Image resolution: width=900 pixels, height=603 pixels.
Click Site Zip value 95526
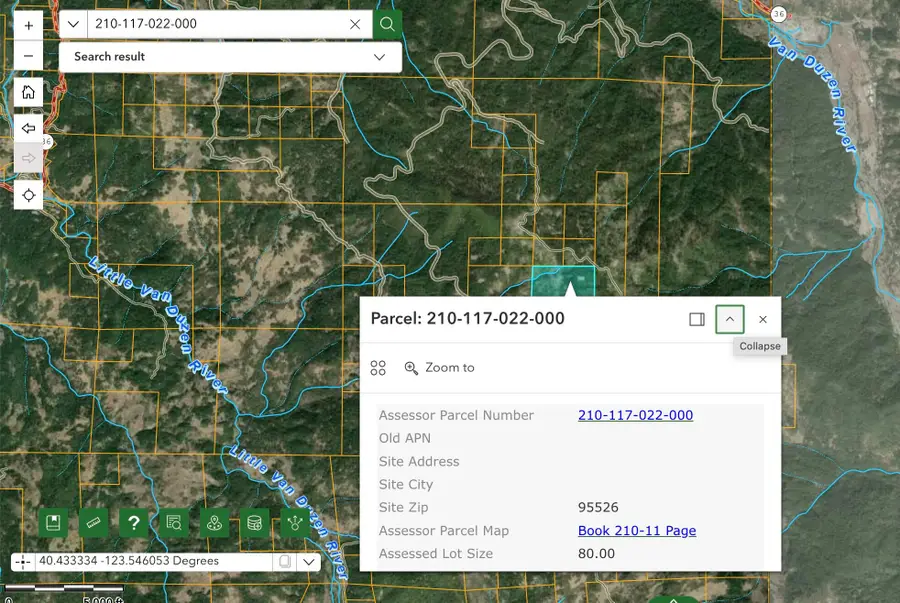[x=598, y=508]
